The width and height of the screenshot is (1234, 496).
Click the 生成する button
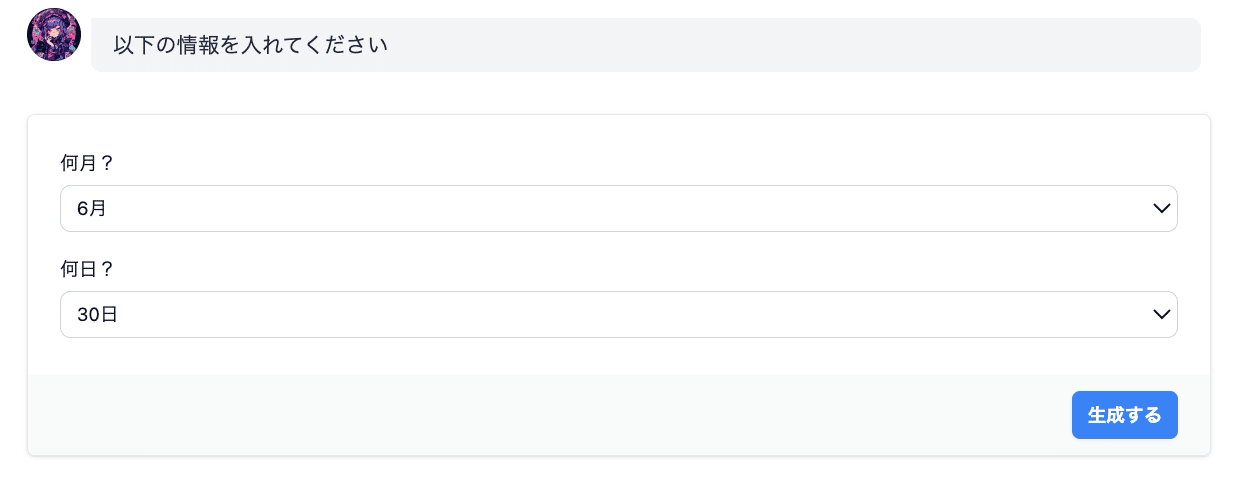[1124, 415]
